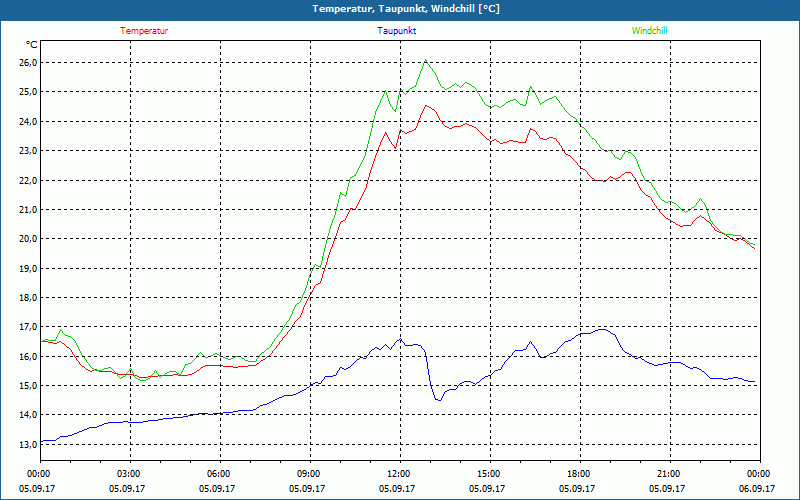This screenshot has width=800, height=500.
Task: Click the 06.09.17 date label
Action: tap(757, 488)
